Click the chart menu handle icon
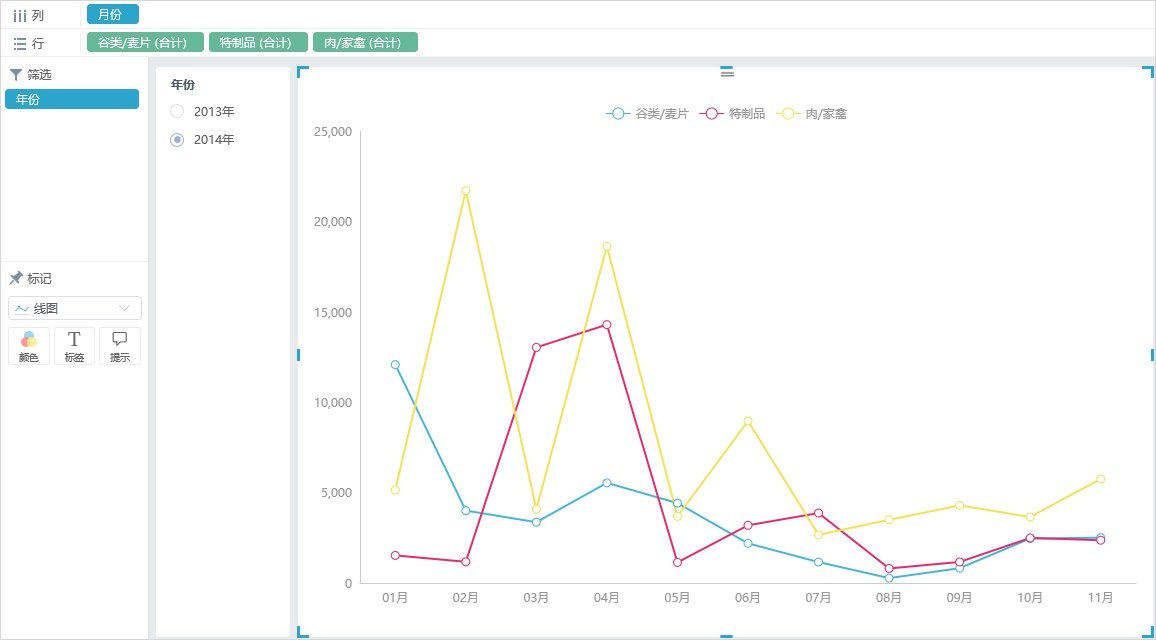This screenshot has height=640, width=1156. point(727,73)
